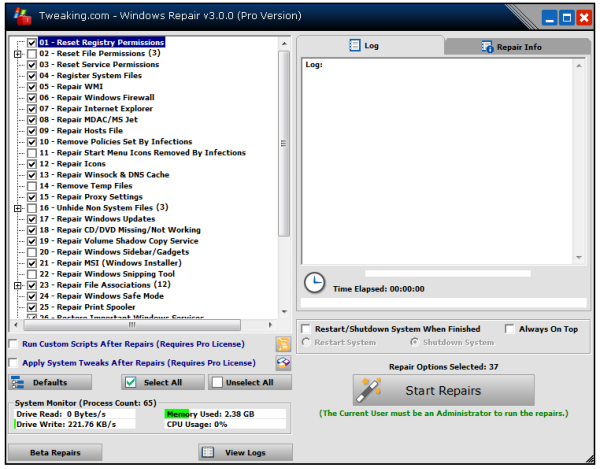Screen dimensions: 600x469
Task: Enable Apply System Tweaks After Repairs
Action: [13, 363]
